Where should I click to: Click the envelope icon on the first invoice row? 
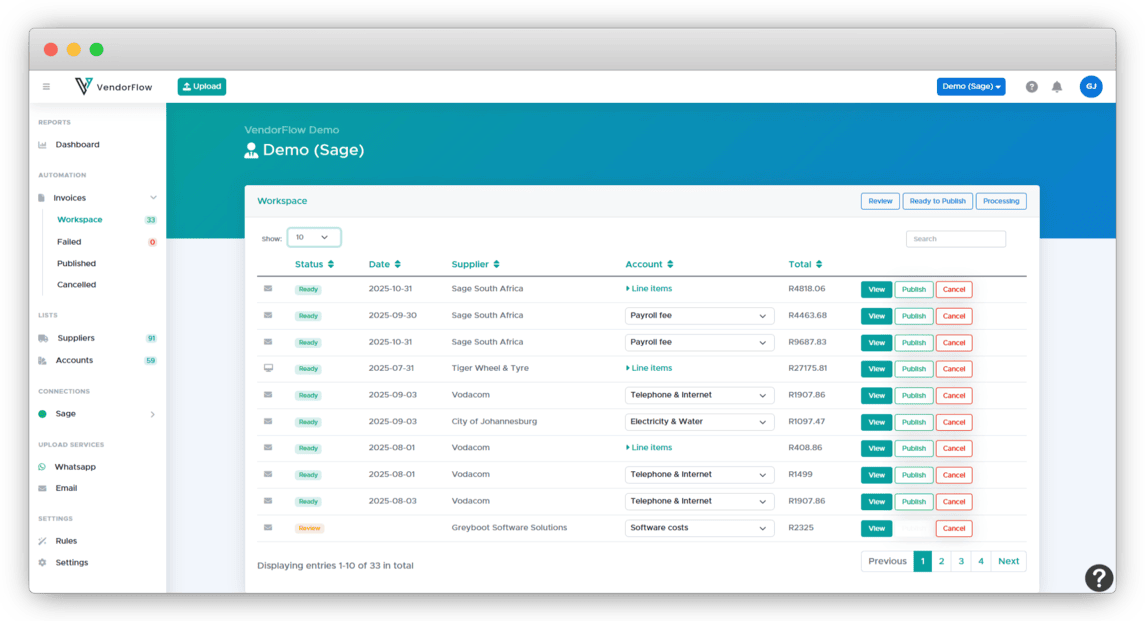pos(267,289)
